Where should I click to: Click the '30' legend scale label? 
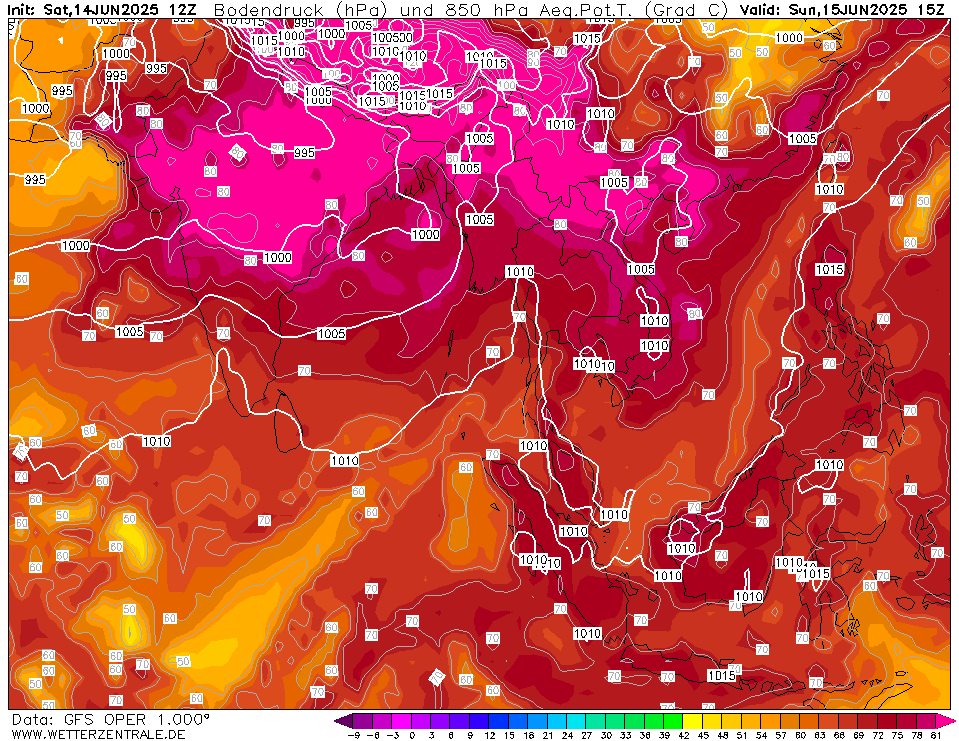[605, 735]
